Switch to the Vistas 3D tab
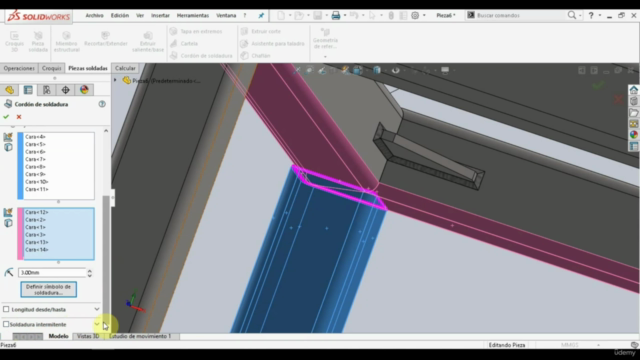This screenshot has height=360, width=640. [x=88, y=336]
